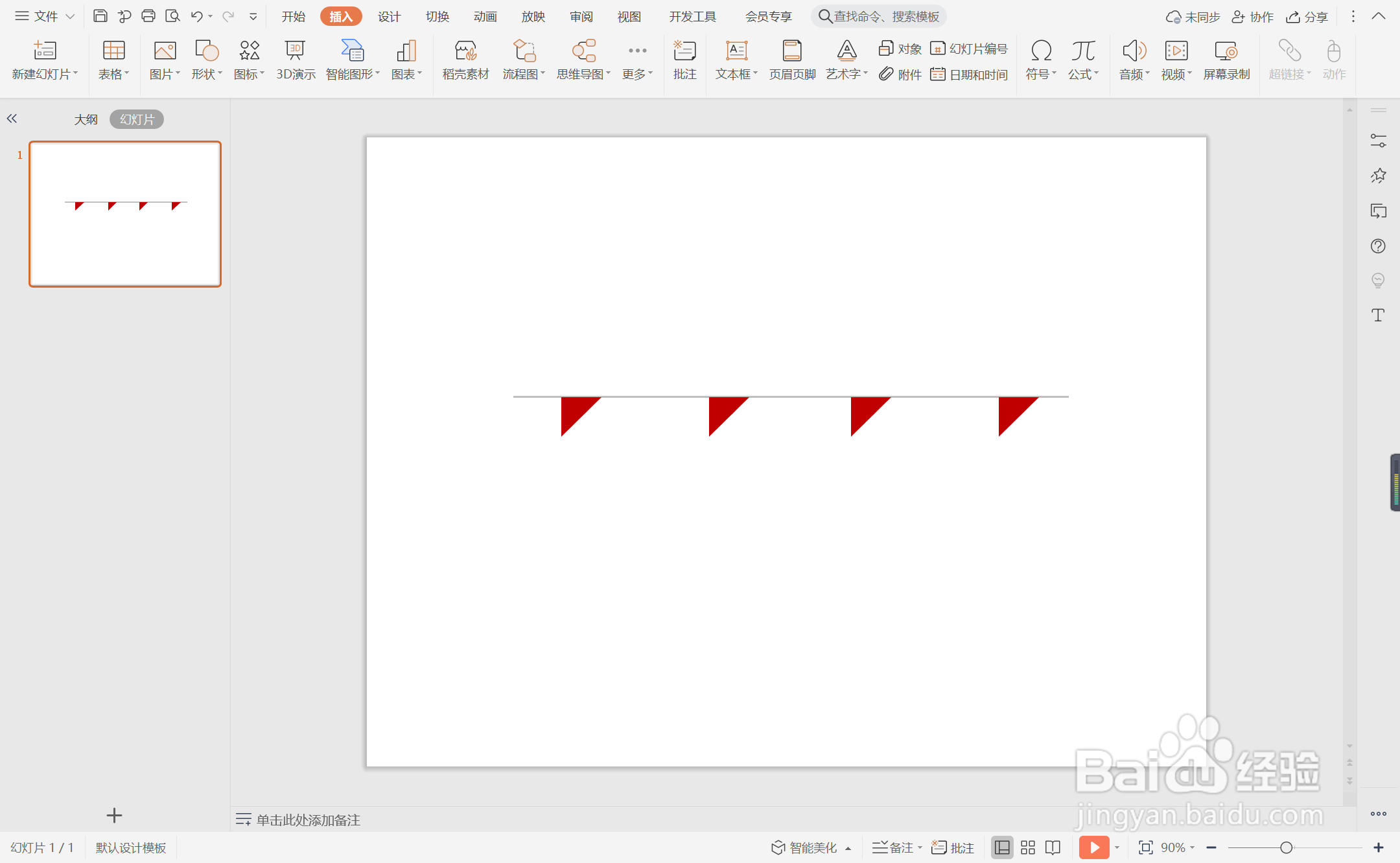The image size is (1400, 863).
Task: Open the 开发工具 Developer tab
Action: (692, 16)
